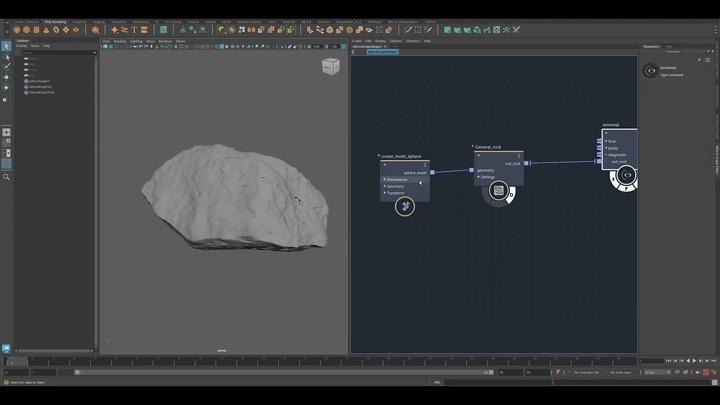Click the polygon cylinder shelf icon
This screenshot has height=405, width=720.
click(x=36, y=30)
